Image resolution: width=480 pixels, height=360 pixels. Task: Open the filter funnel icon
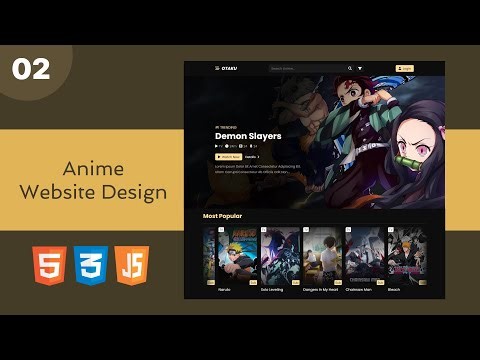pos(360,68)
